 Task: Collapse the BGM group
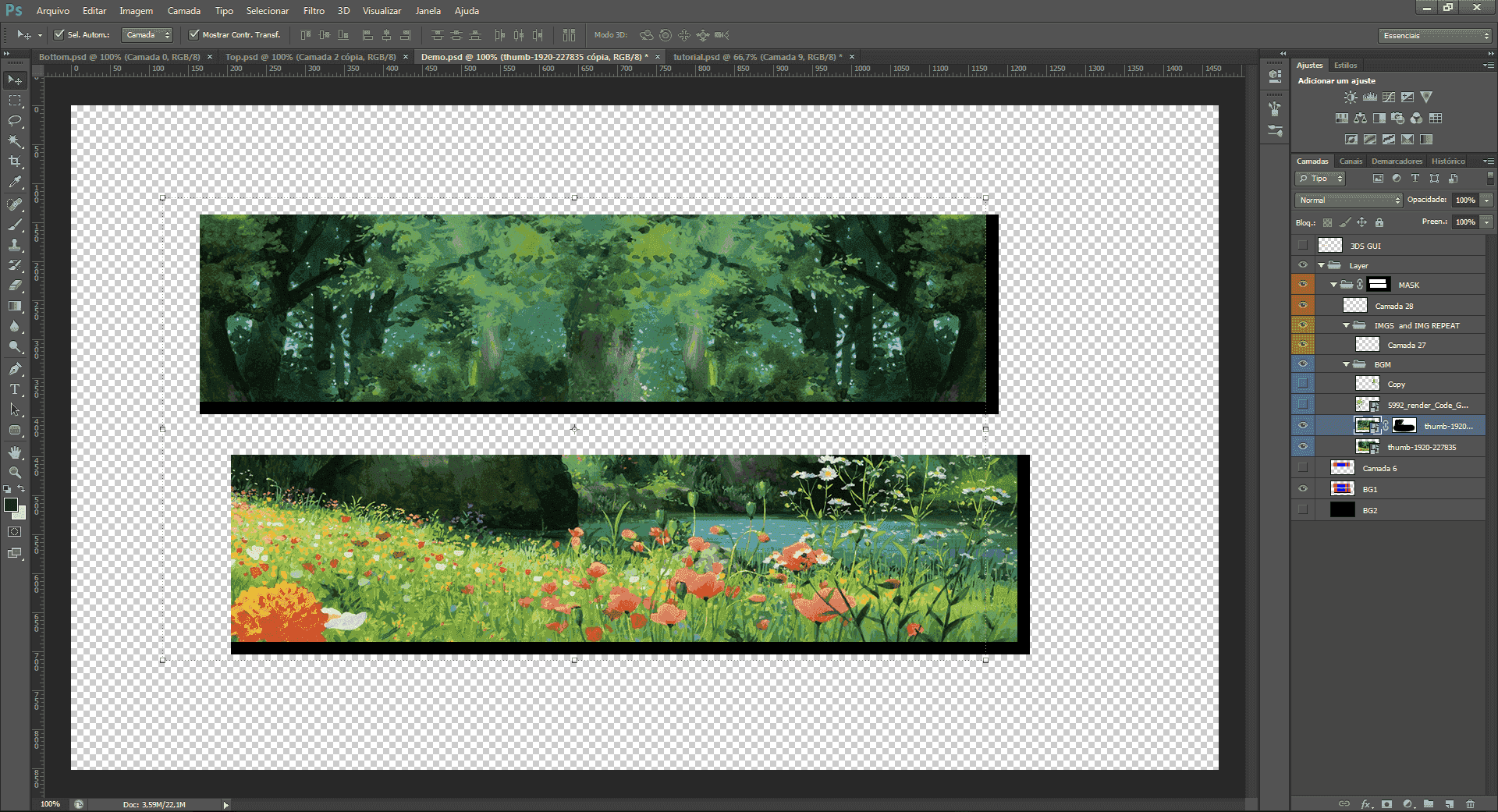(1347, 364)
